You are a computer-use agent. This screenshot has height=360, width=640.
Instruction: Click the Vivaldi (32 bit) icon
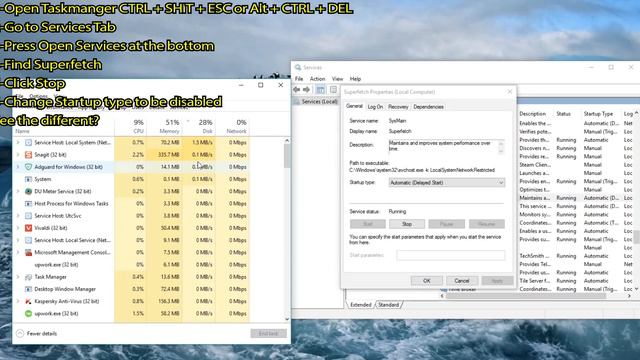tap(28, 228)
